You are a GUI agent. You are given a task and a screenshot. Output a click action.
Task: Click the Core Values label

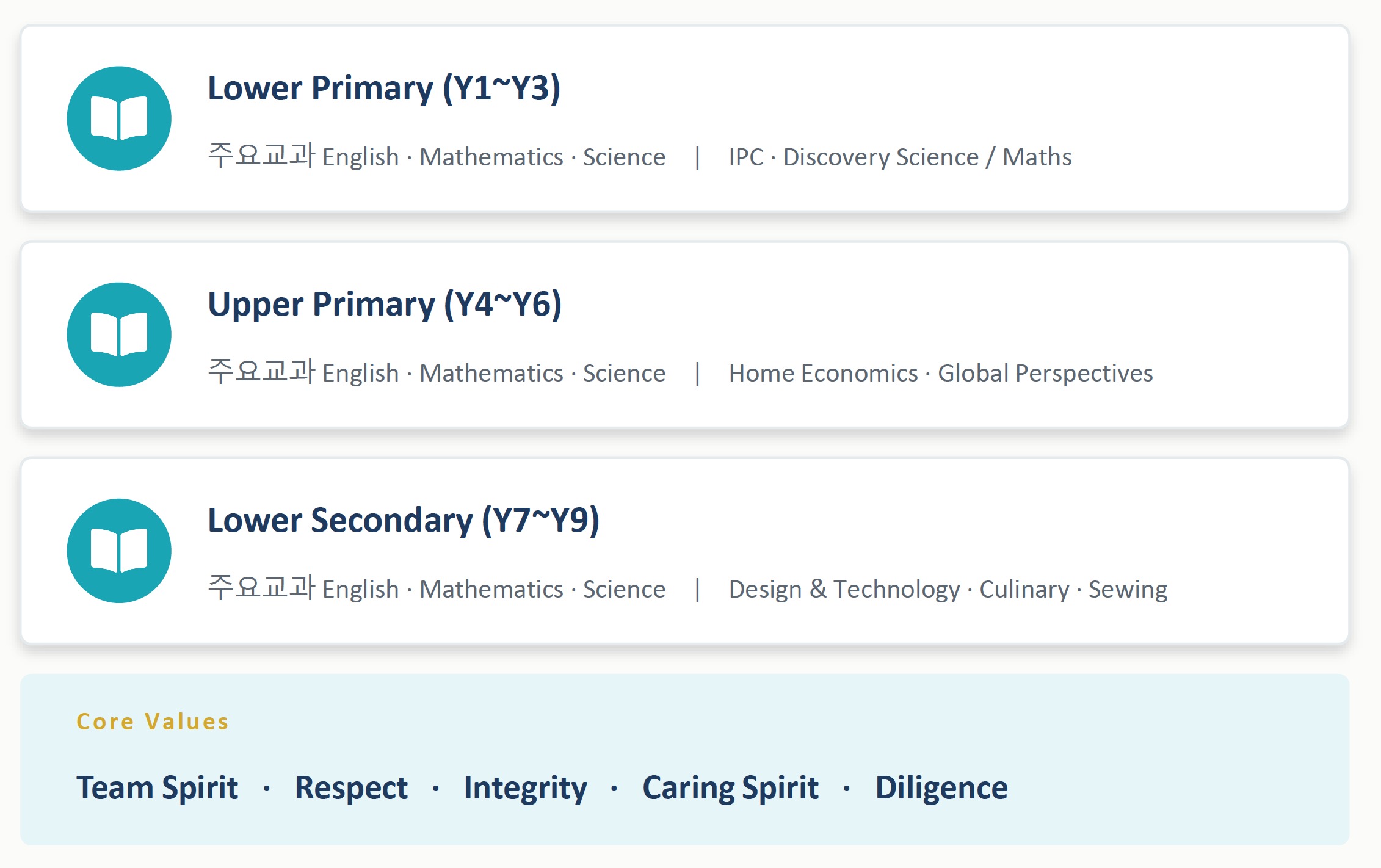click(153, 722)
